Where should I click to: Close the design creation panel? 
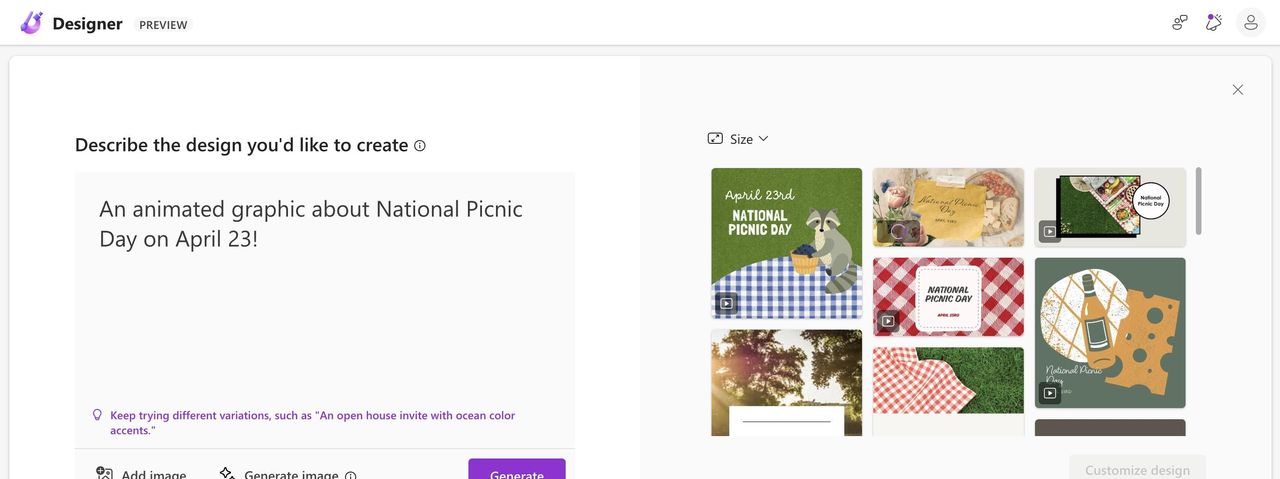[x=1238, y=90]
